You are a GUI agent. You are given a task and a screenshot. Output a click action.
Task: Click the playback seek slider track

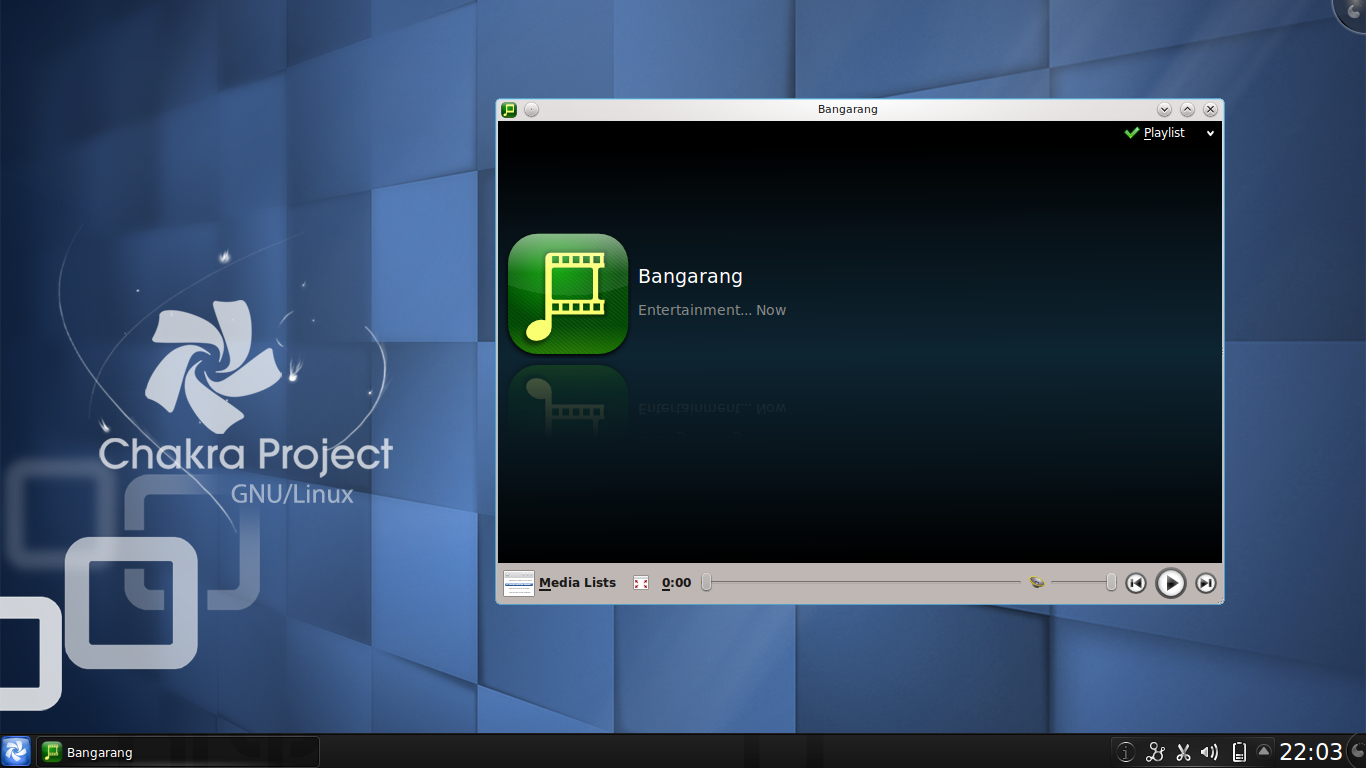(861, 582)
